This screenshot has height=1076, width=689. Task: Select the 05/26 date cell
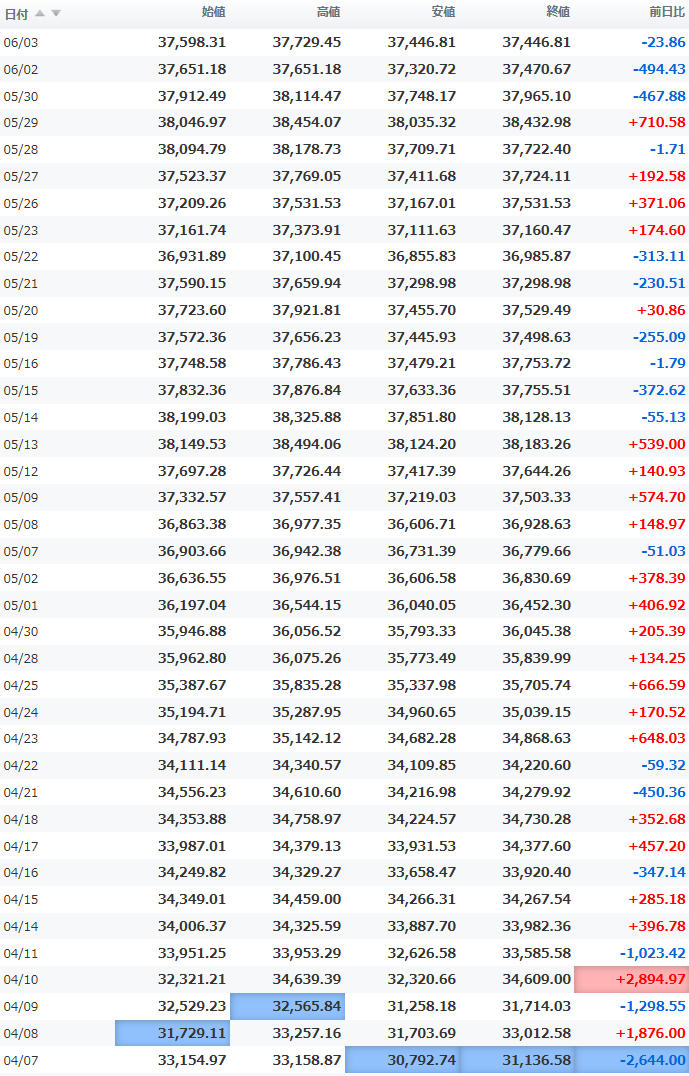coord(21,204)
